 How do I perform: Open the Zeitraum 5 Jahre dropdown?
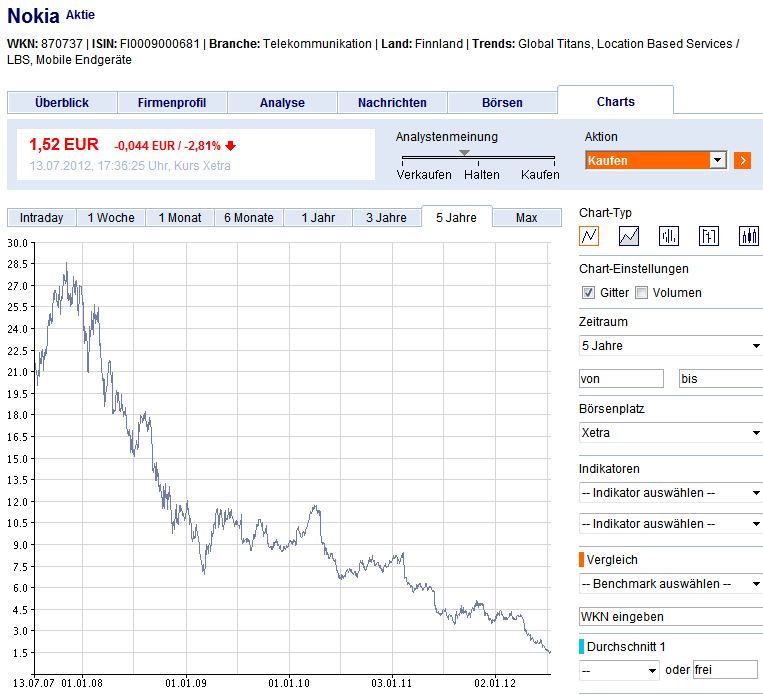[671, 346]
